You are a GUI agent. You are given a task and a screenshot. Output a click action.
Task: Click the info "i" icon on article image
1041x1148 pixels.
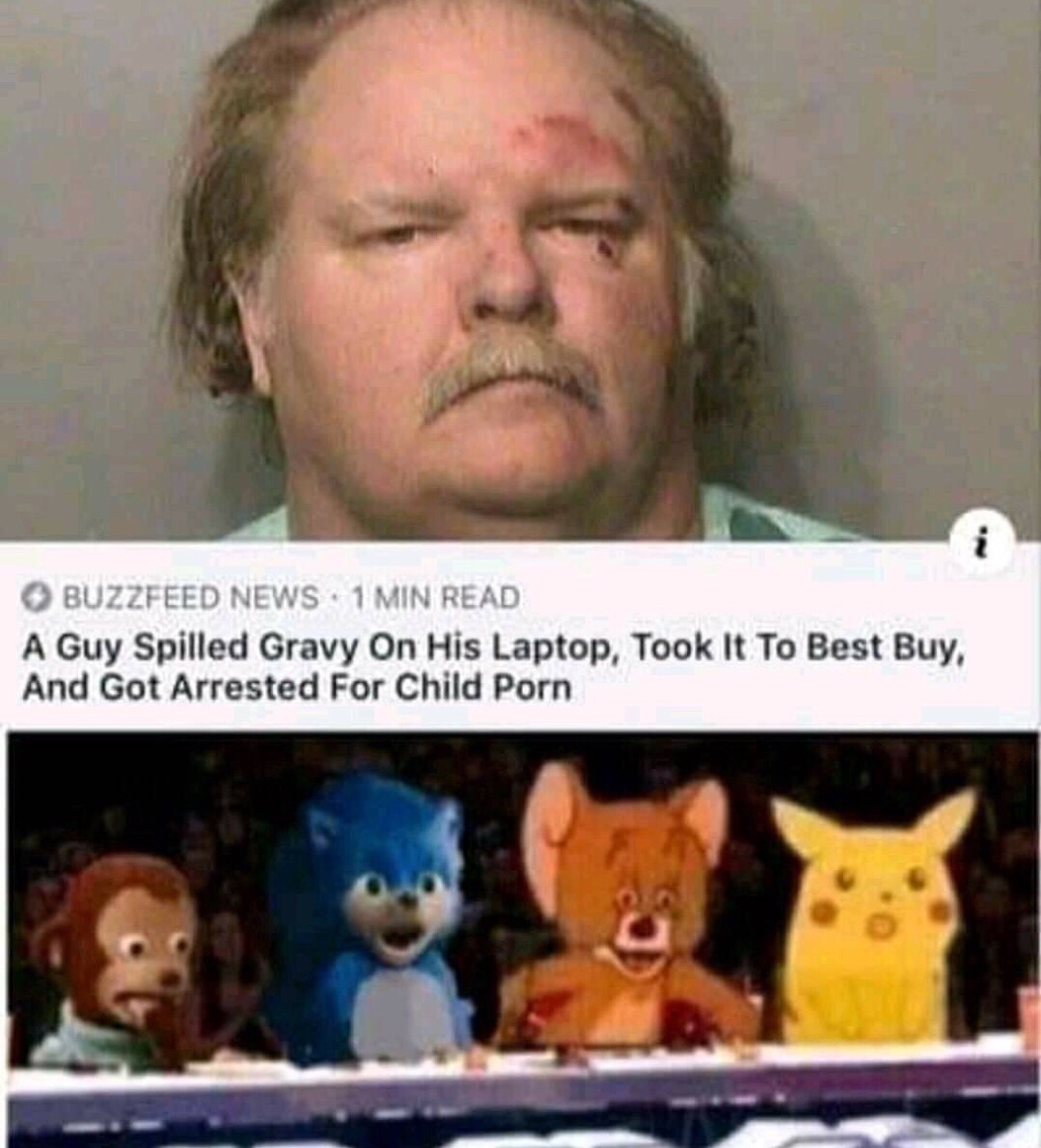[x=994, y=545]
